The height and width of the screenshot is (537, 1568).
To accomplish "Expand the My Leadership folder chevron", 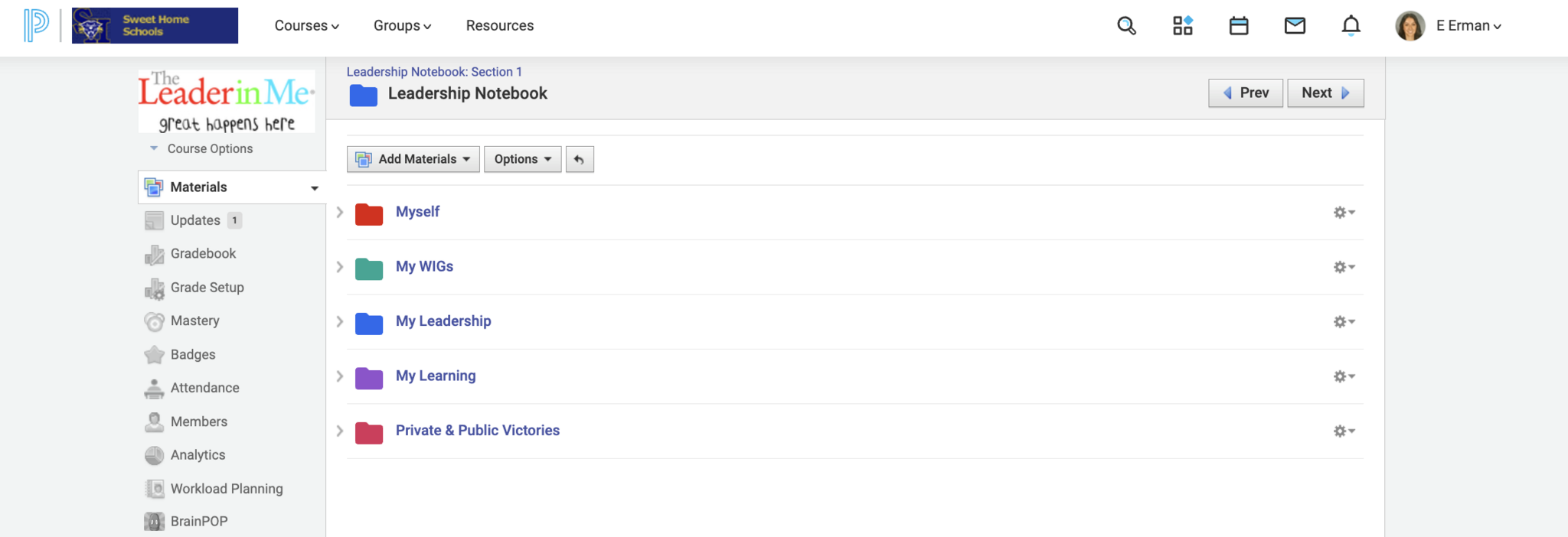I will coord(340,321).
